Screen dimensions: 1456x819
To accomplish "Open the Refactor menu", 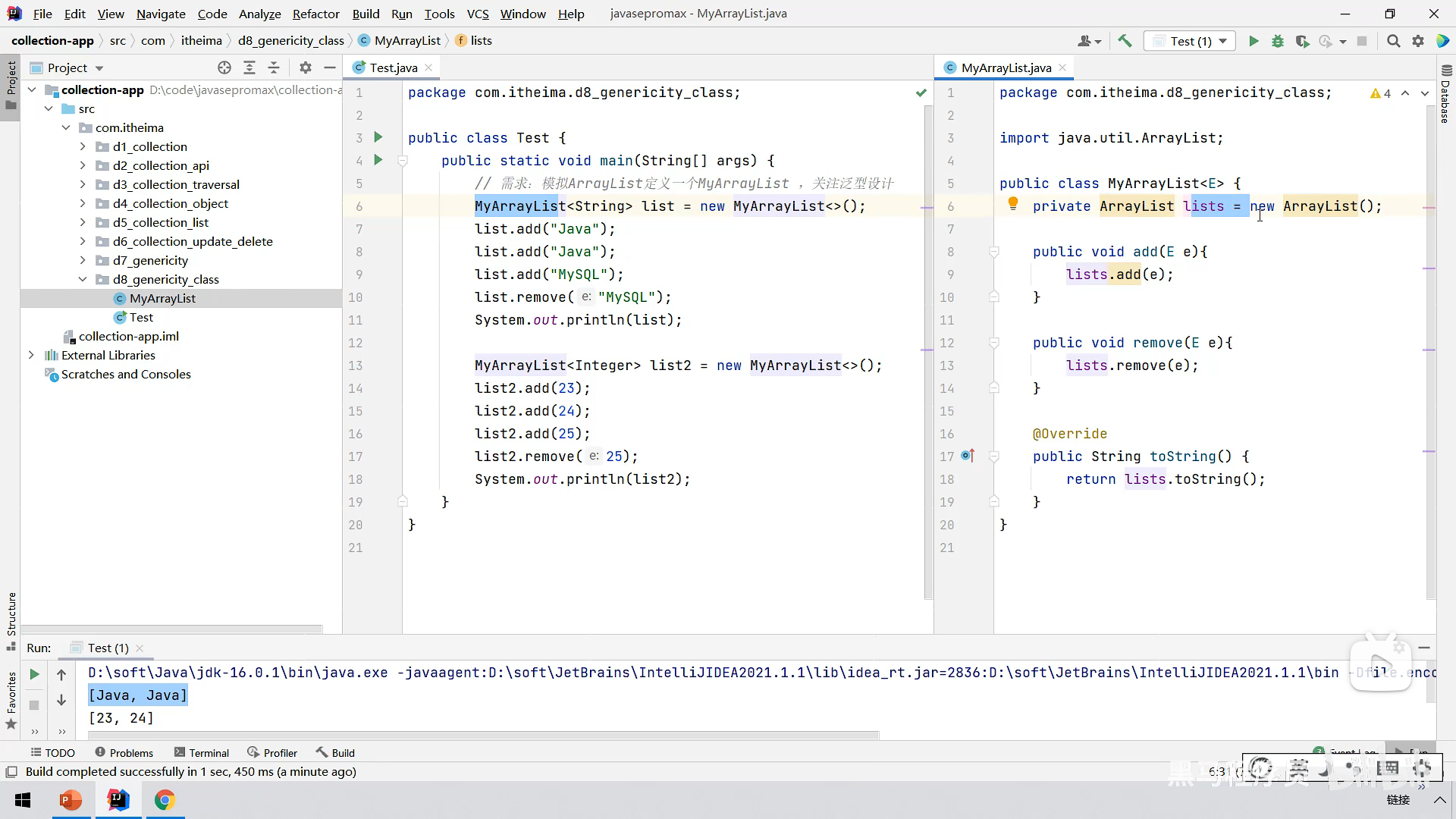I will tap(315, 14).
